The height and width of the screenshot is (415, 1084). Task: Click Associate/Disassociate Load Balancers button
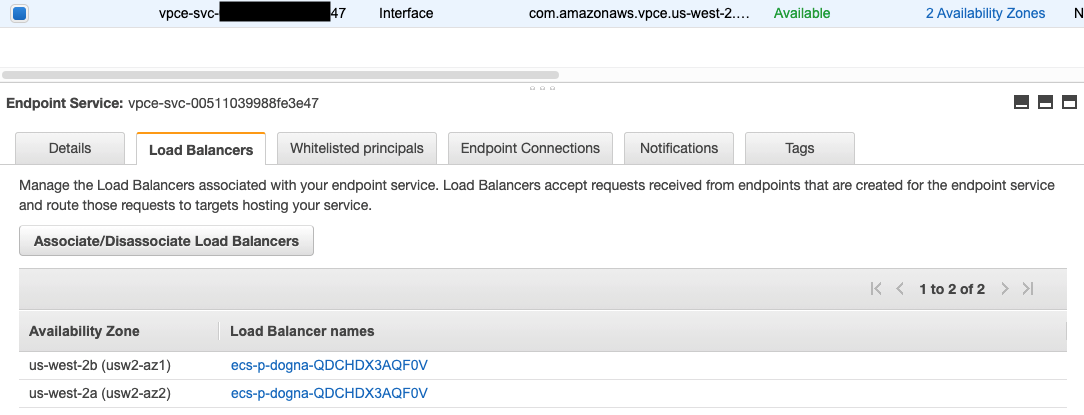pos(167,241)
